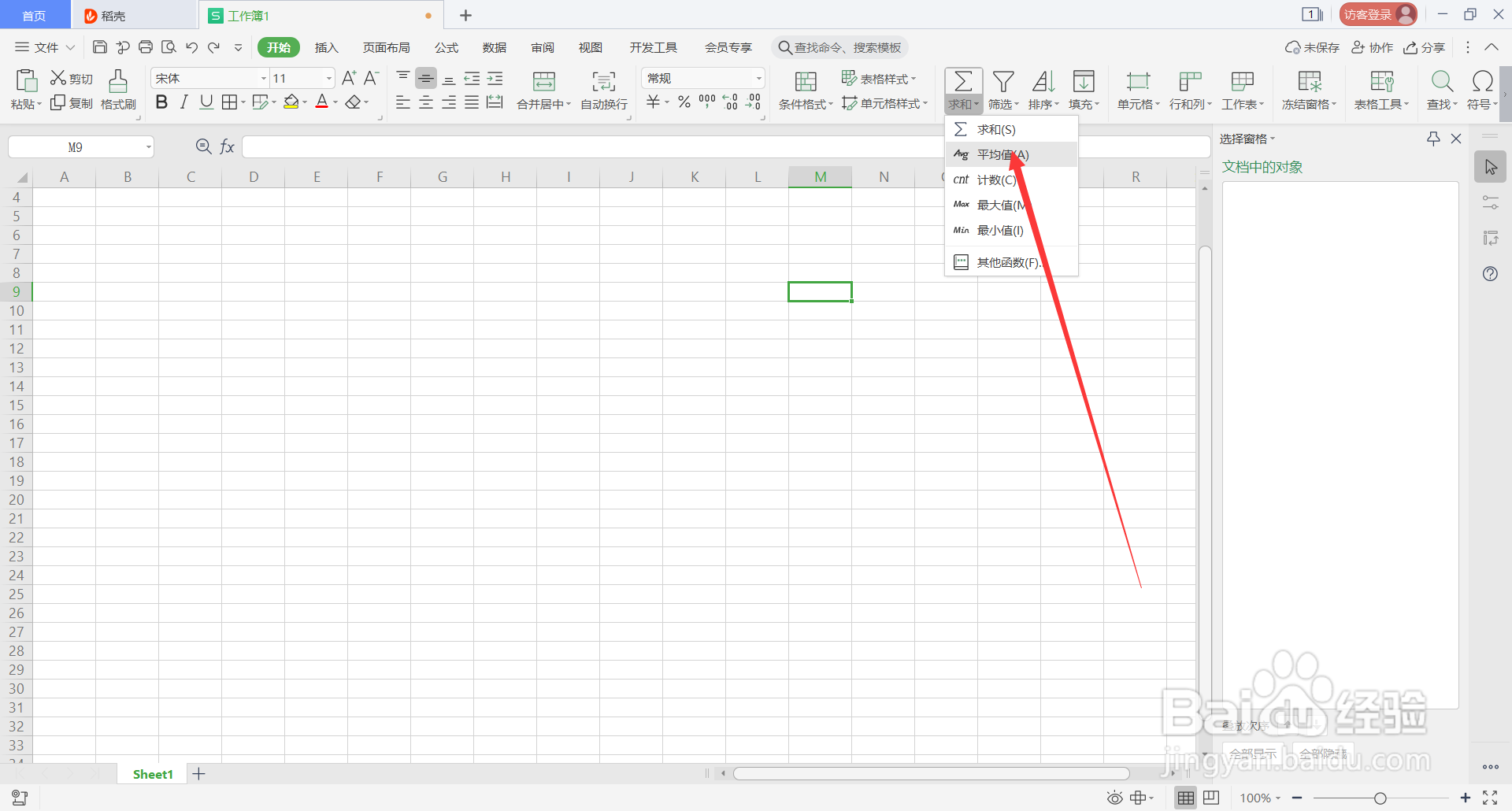
Task: Adjust the zoom slider at bottom right
Action: coord(1382,798)
